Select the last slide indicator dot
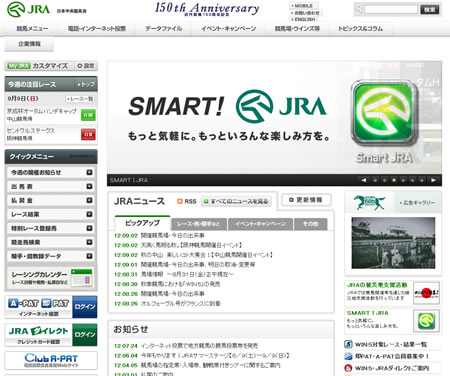 pyautogui.click(x=422, y=180)
